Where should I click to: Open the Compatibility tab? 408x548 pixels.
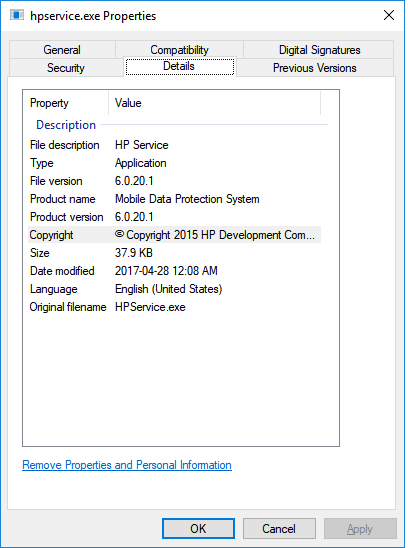(179, 50)
